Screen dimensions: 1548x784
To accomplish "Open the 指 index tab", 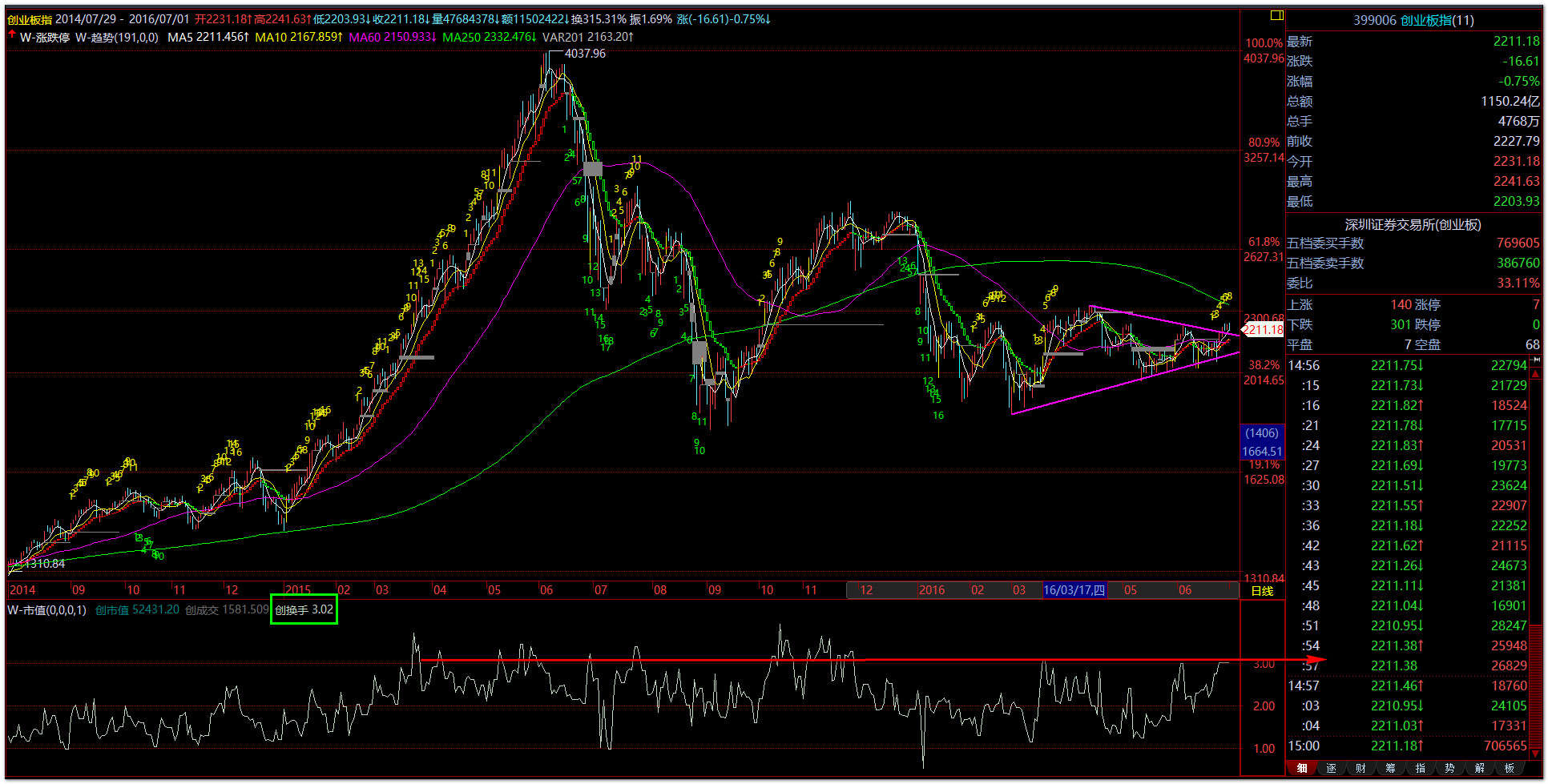I will click(1421, 768).
